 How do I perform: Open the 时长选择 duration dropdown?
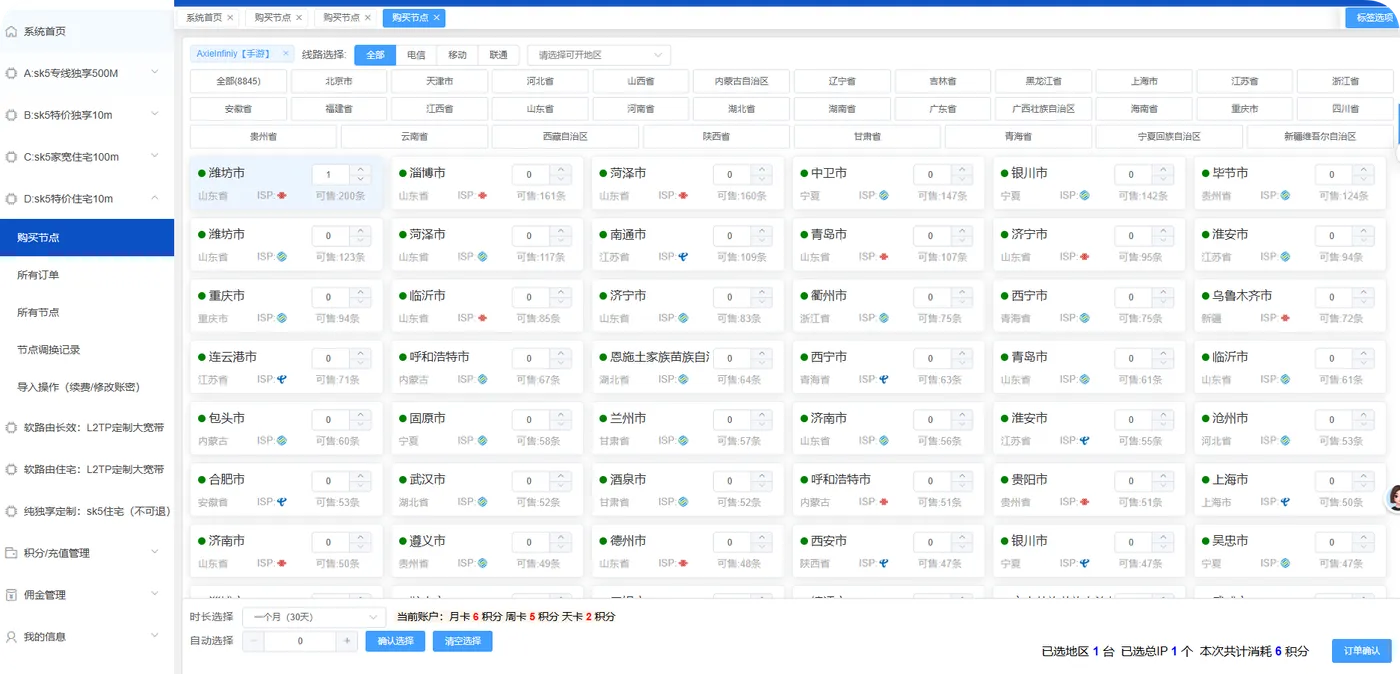pos(314,617)
